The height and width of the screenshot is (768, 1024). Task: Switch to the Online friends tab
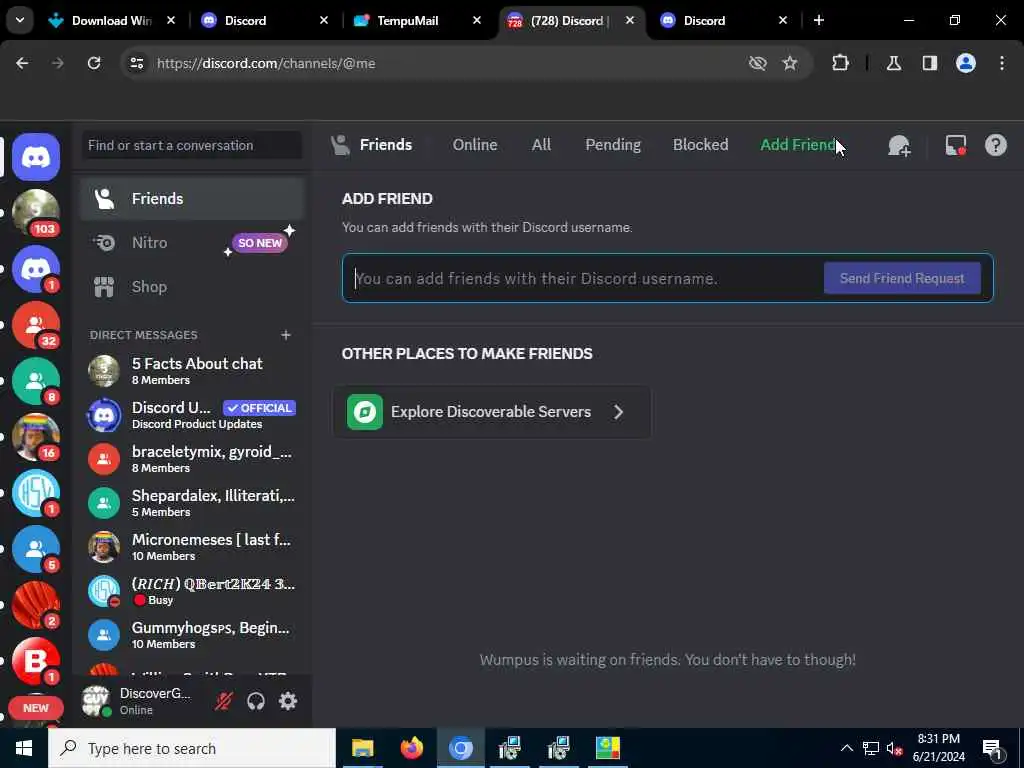(x=475, y=145)
